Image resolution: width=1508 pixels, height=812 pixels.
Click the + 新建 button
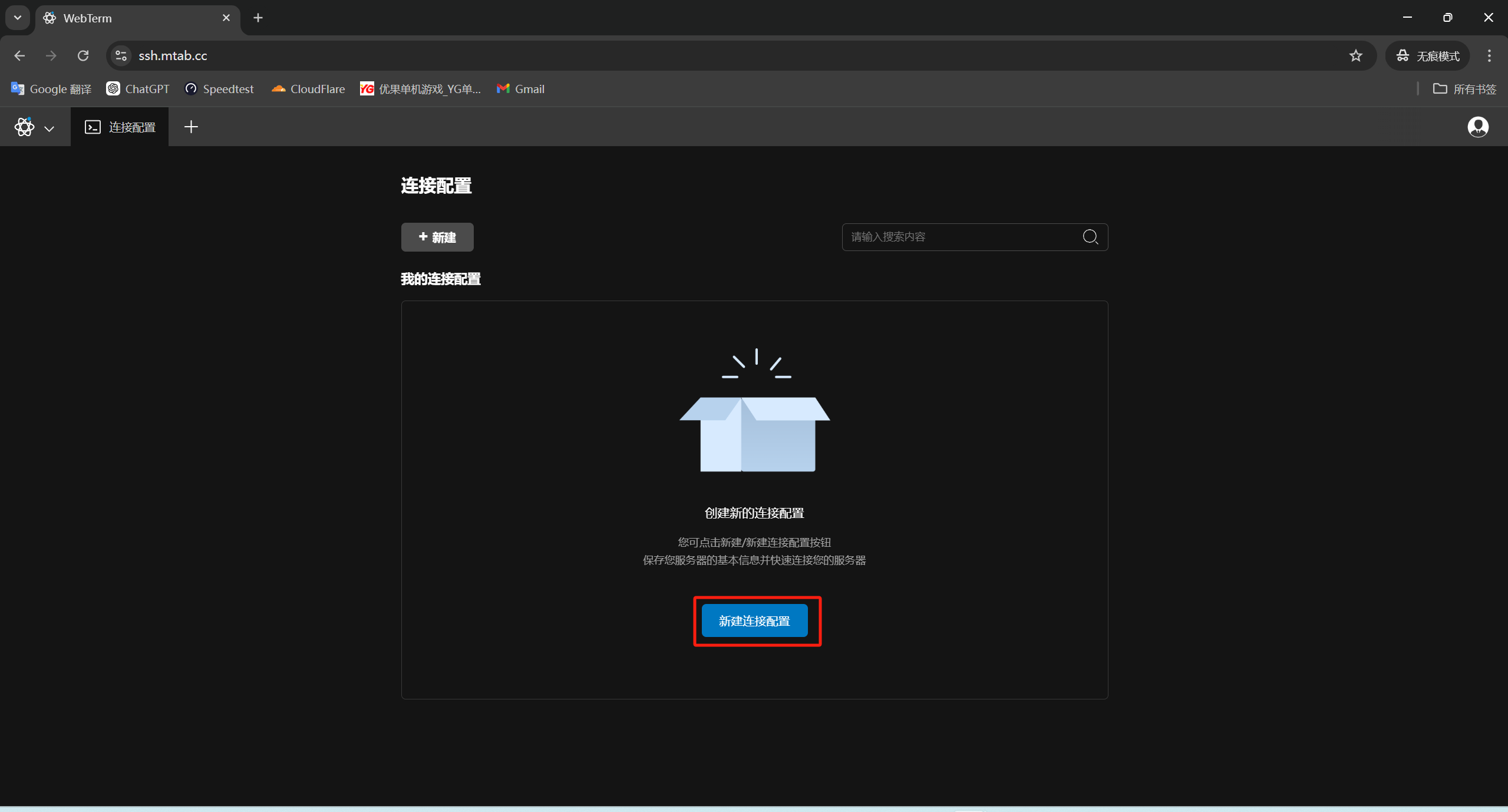click(x=437, y=237)
